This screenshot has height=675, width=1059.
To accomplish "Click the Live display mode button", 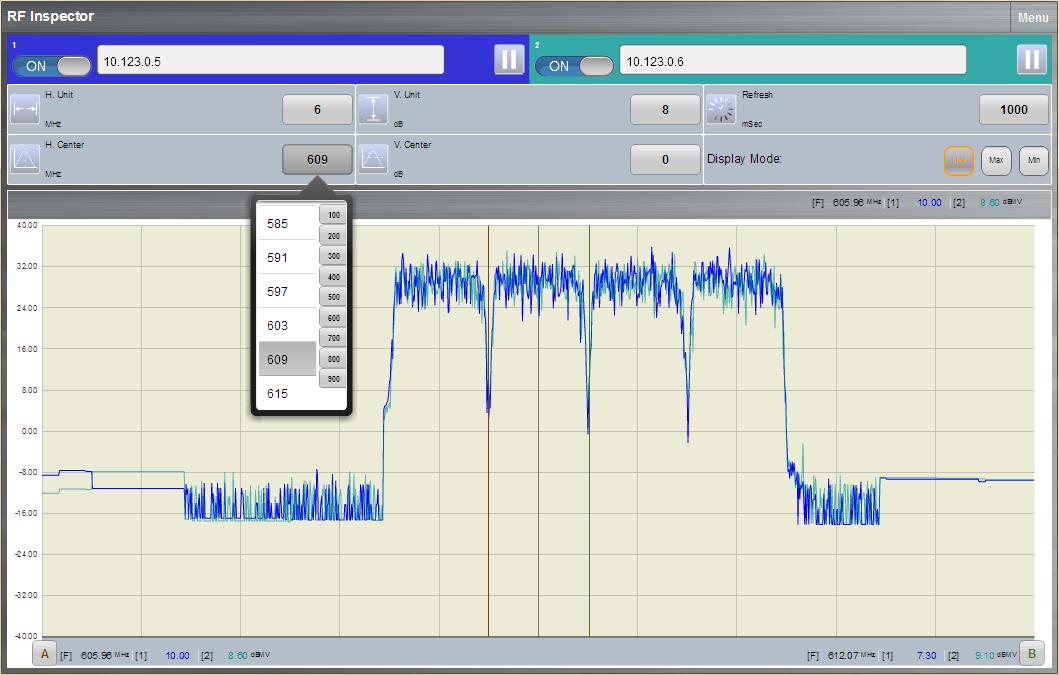I will pos(958,160).
